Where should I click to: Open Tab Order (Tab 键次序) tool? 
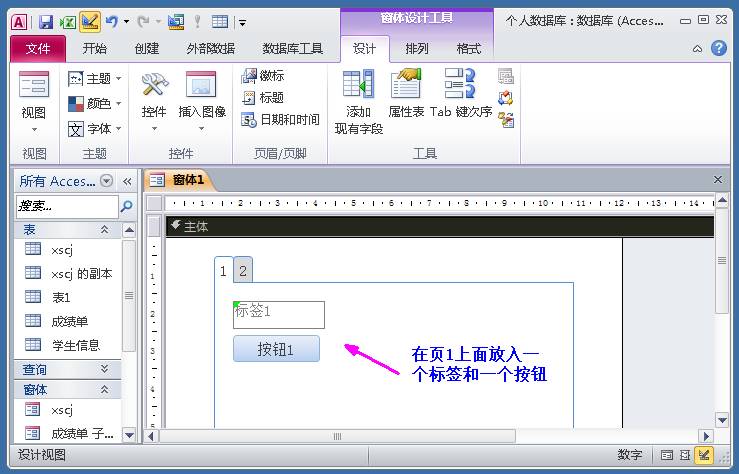click(x=461, y=93)
